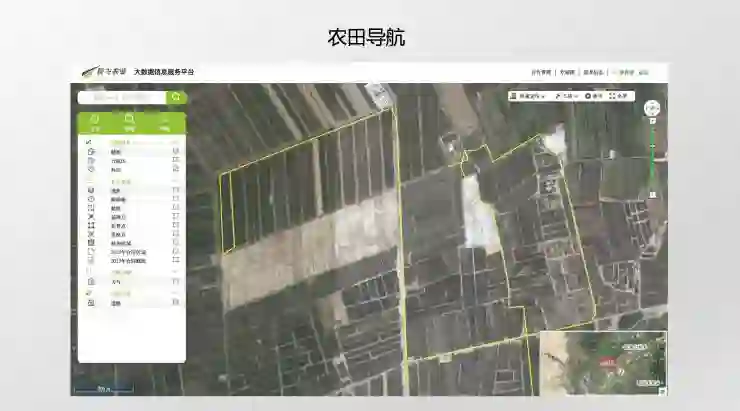
Task: Open the layer-stack dropdown in the map toolbar
Action: click(x=528, y=96)
